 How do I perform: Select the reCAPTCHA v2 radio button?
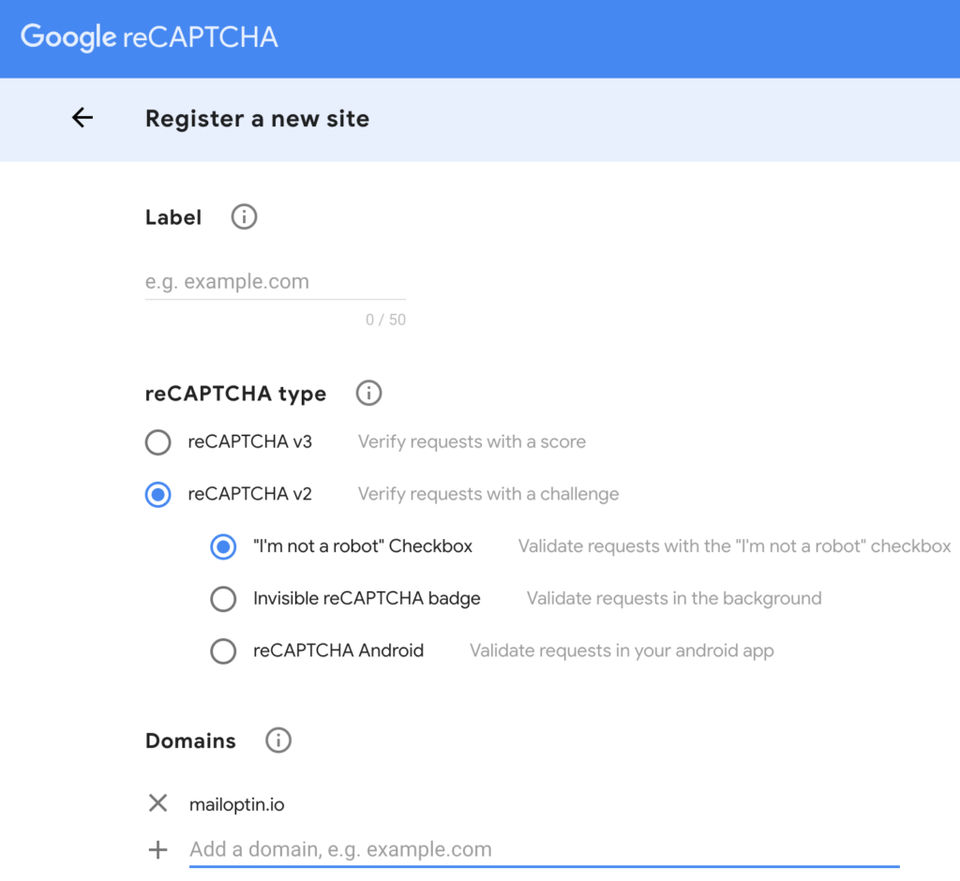(158, 494)
